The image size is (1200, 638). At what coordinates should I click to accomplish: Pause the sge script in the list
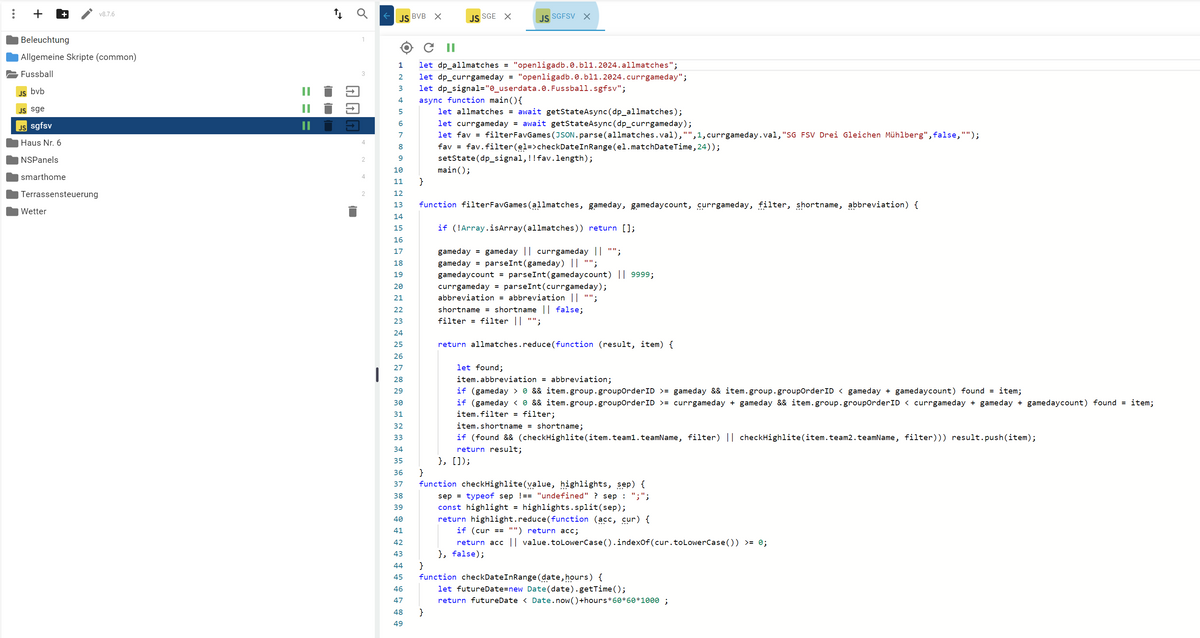306,109
